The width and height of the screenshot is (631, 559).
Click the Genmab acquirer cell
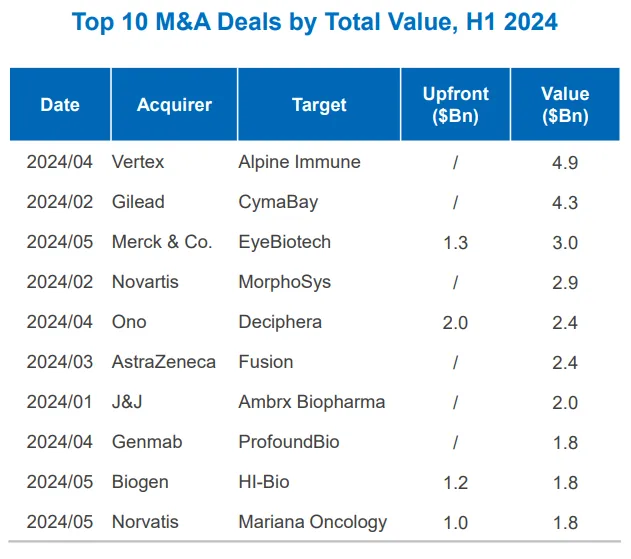[147, 442]
